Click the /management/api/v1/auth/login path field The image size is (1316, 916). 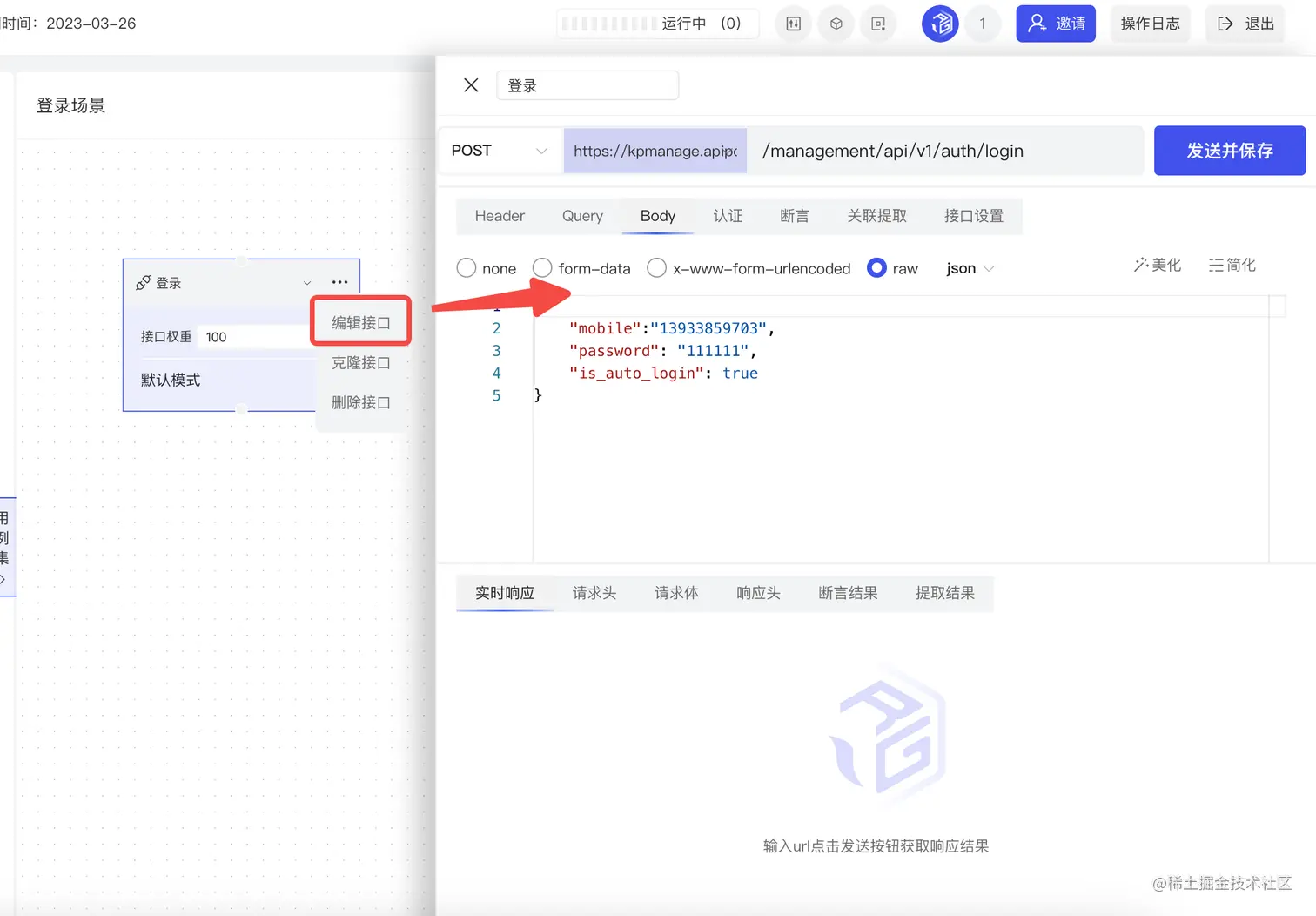(945, 151)
